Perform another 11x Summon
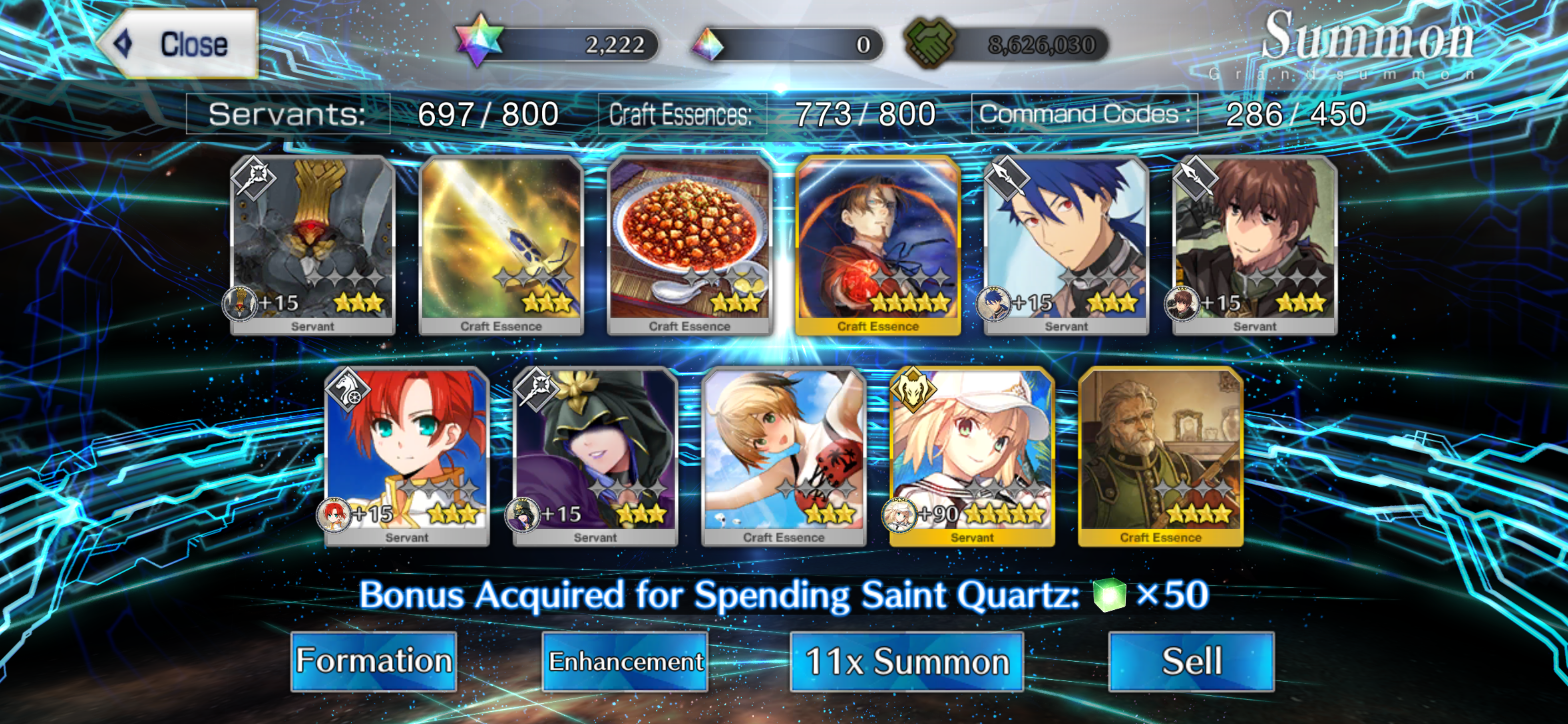 coord(906,661)
